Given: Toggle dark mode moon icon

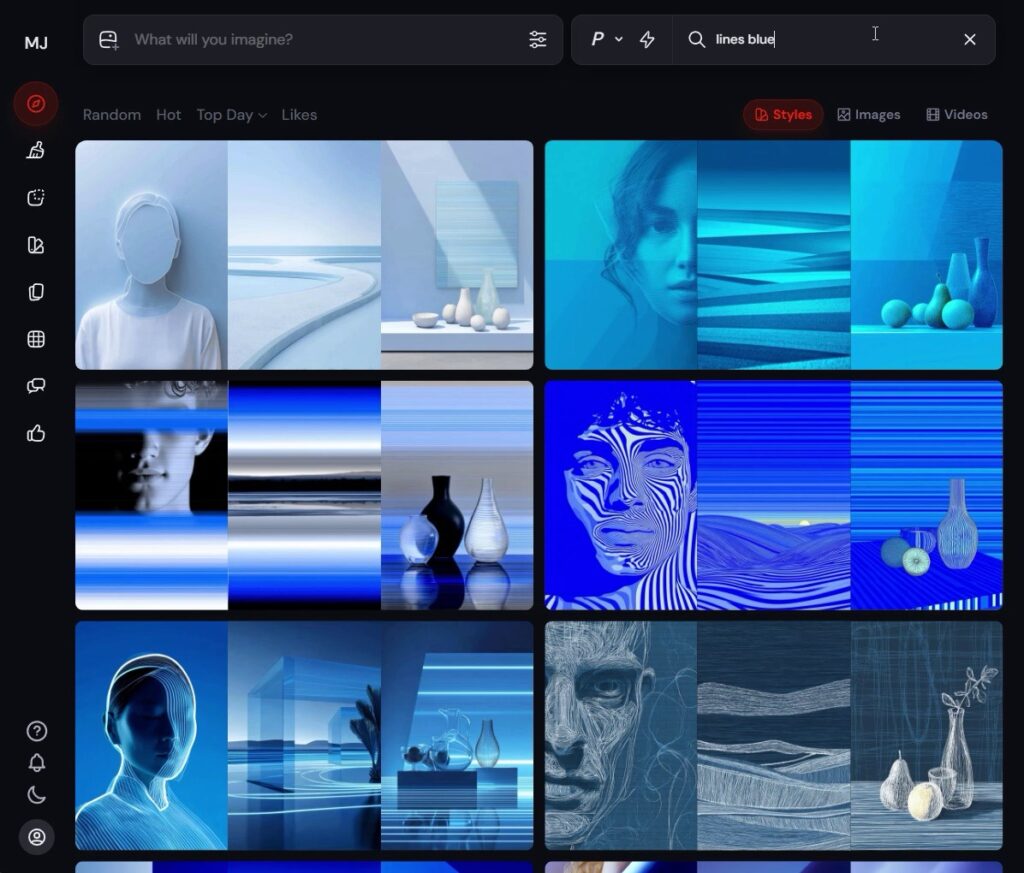Looking at the screenshot, I should [x=36, y=796].
